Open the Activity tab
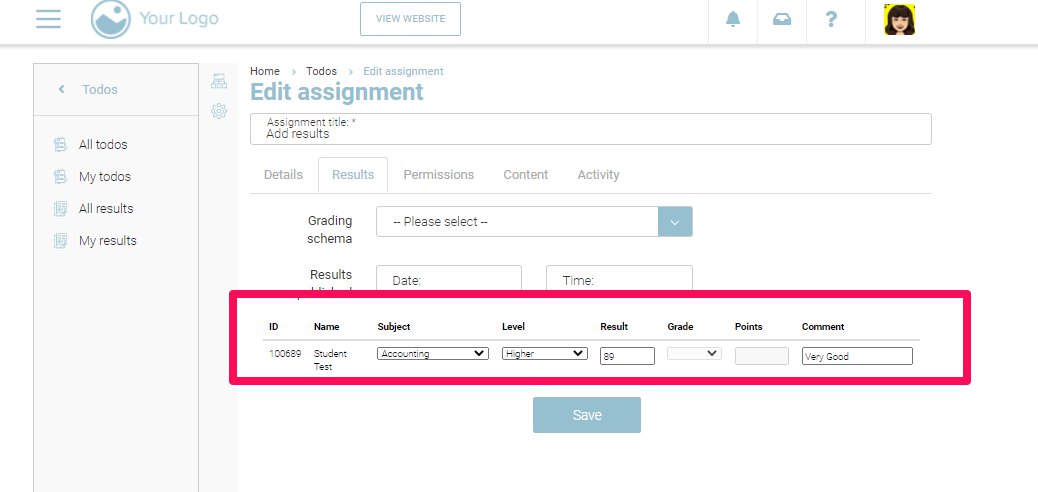 pyautogui.click(x=598, y=175)
